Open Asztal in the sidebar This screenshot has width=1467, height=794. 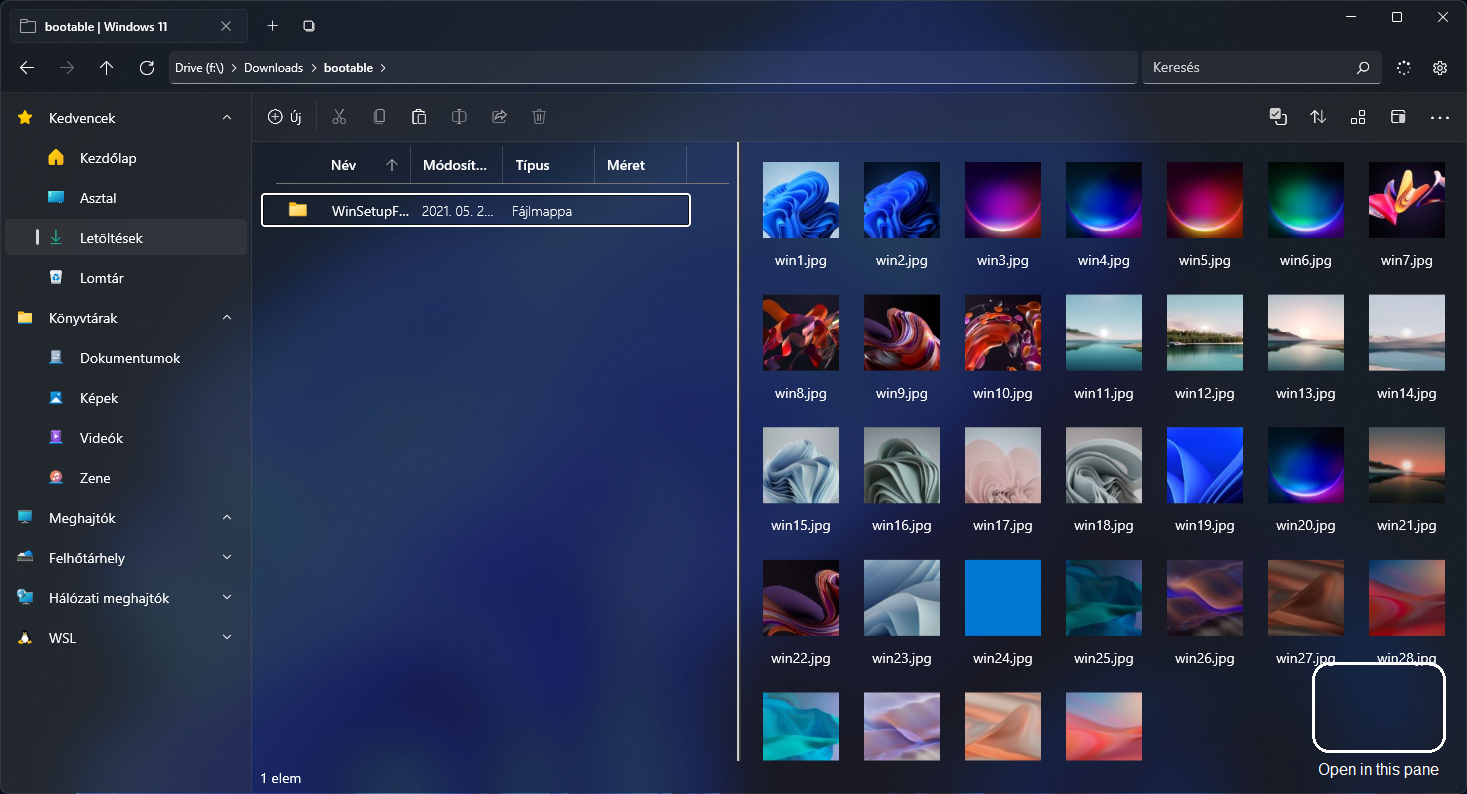[126, 198]
